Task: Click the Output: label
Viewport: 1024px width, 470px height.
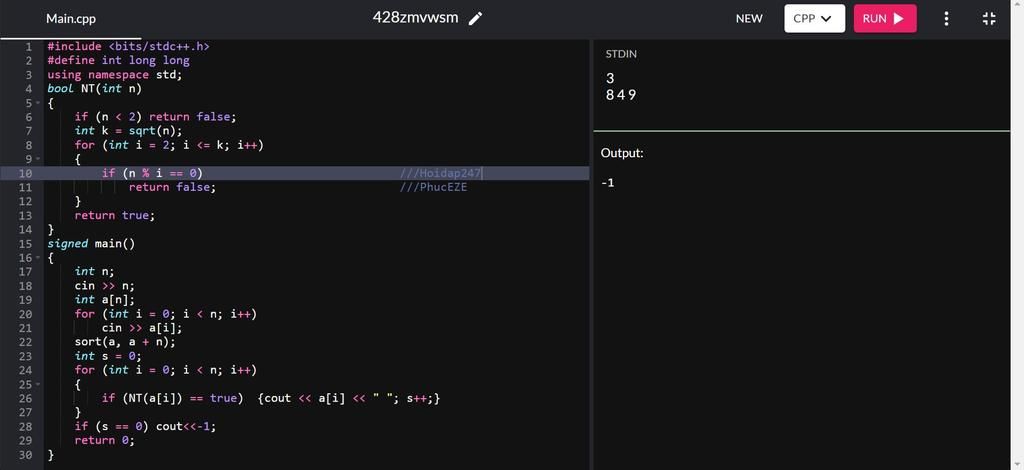Action: (622, 153)
